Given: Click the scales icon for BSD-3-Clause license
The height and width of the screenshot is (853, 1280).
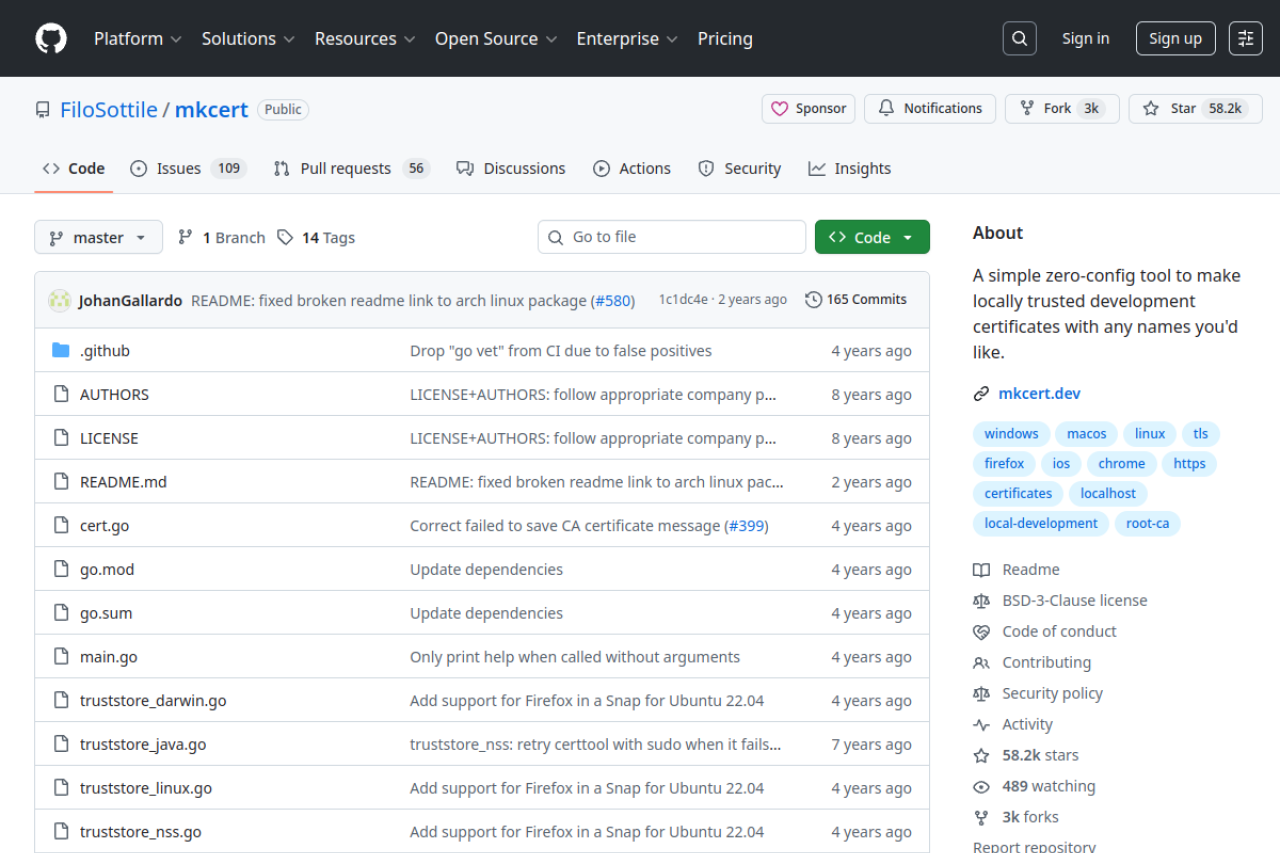Looking at the screenshot, I should (981, 600).
